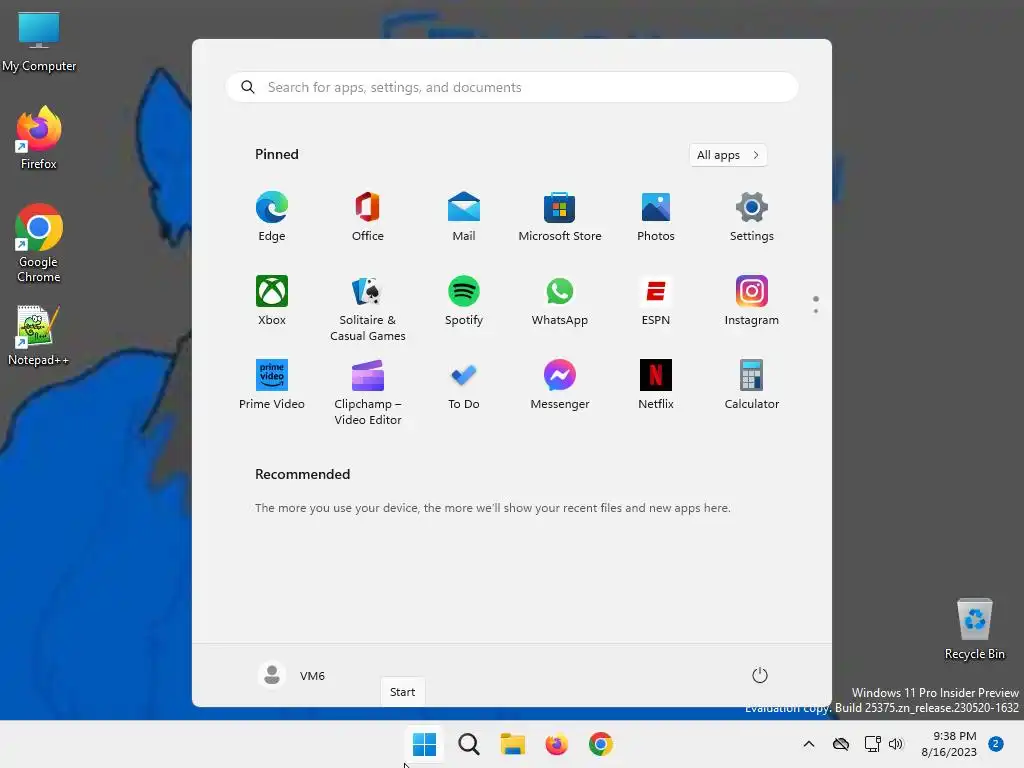Open taskbar Search magnifier
This screenshot has height=768, width=1024.
pyautogui.click(x=468, y=744)
